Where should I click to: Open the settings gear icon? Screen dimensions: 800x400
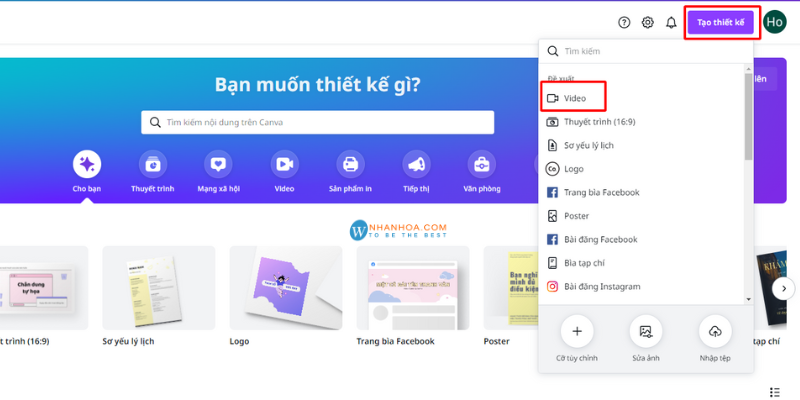(647, 22)
